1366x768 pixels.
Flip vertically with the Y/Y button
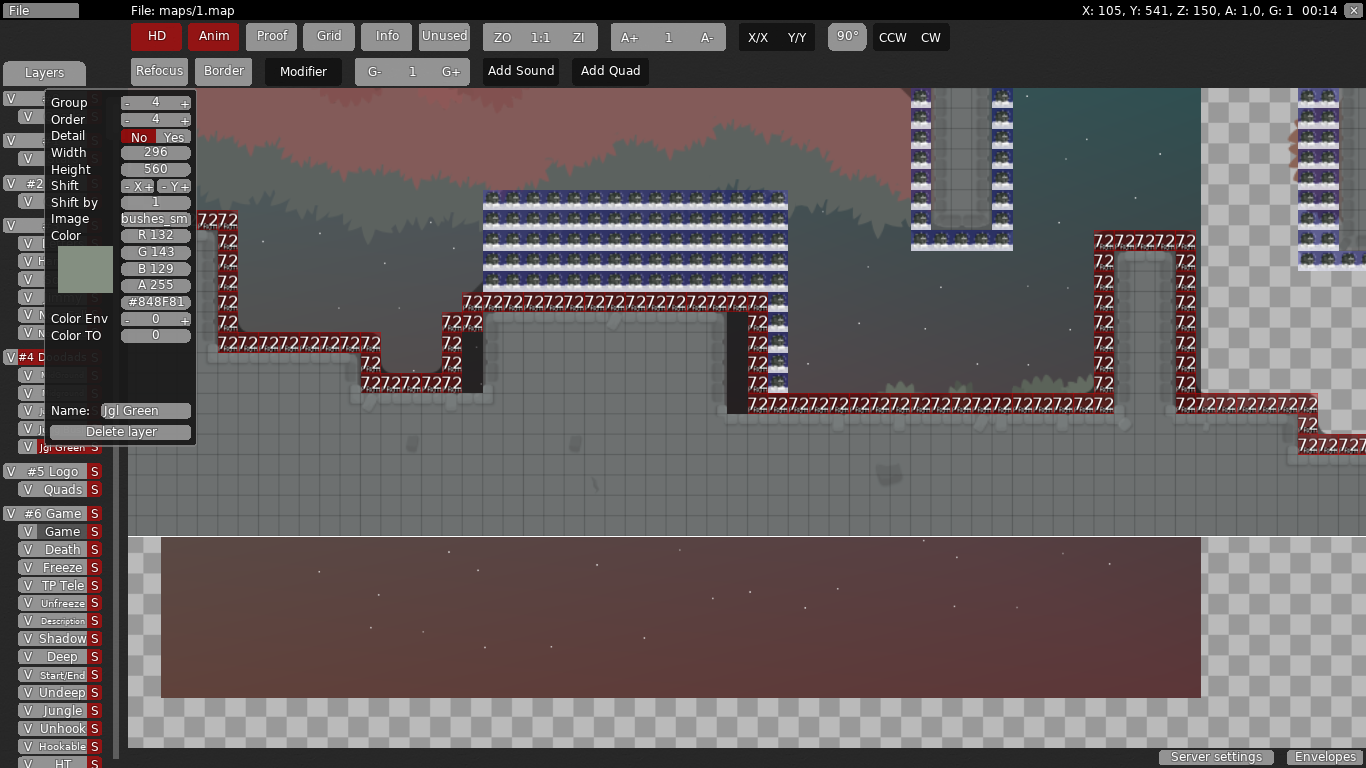point(796,38)
